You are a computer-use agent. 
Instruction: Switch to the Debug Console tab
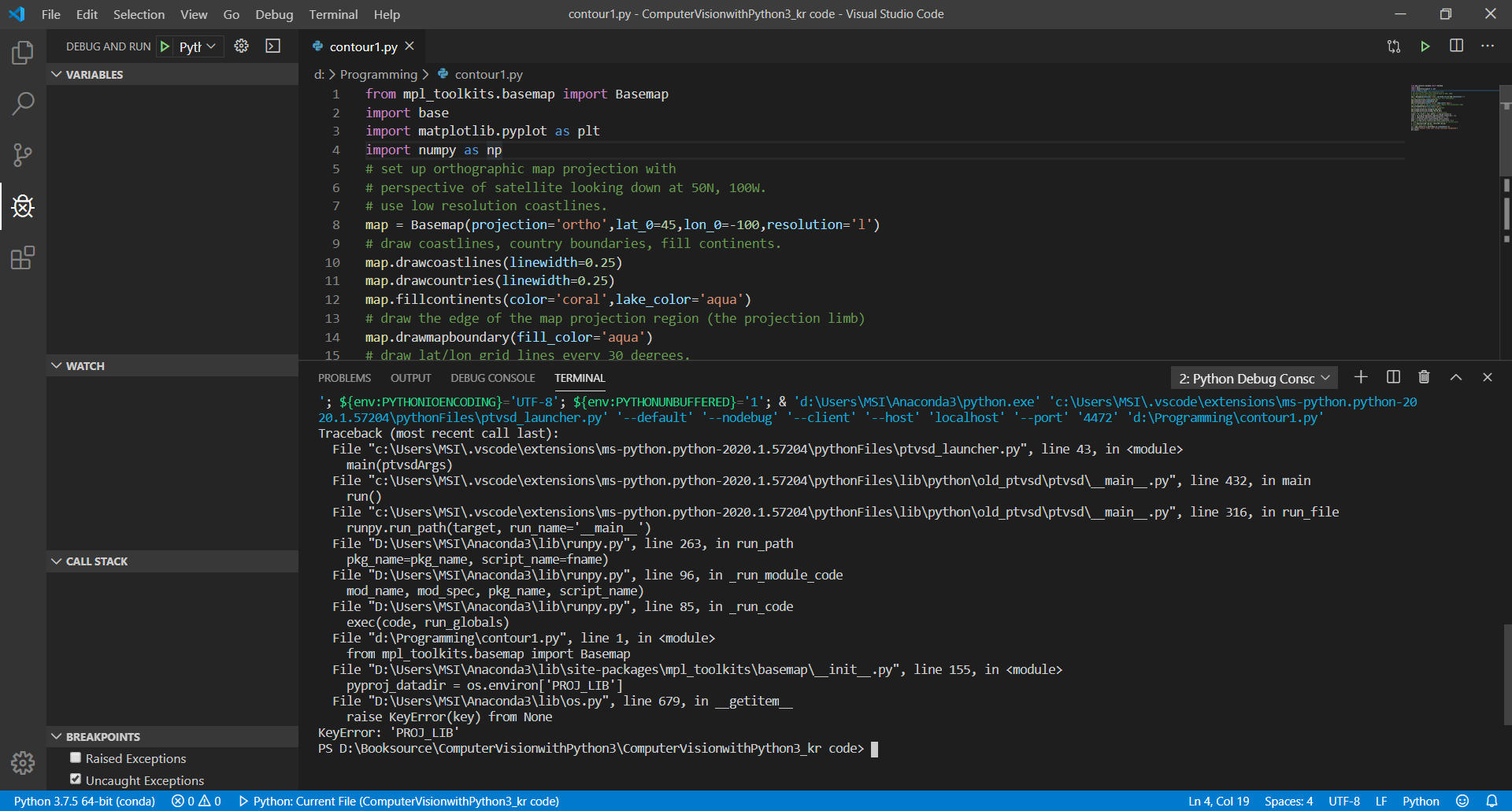(492, 378)
